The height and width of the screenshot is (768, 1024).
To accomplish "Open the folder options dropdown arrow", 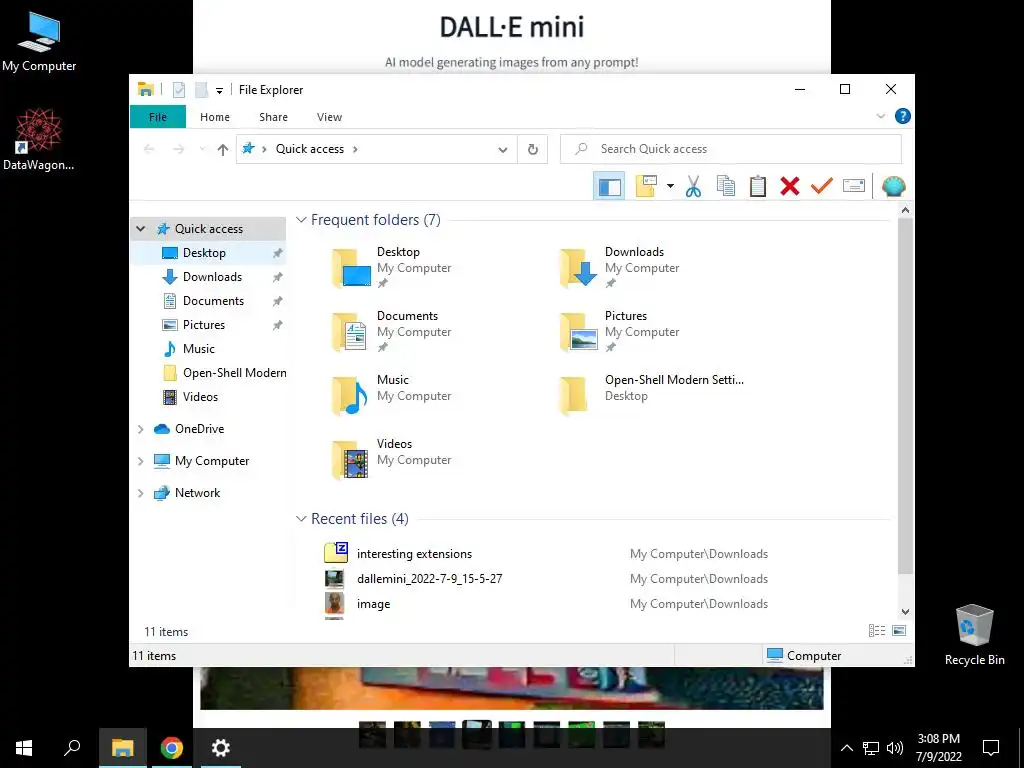I will 670,187.
